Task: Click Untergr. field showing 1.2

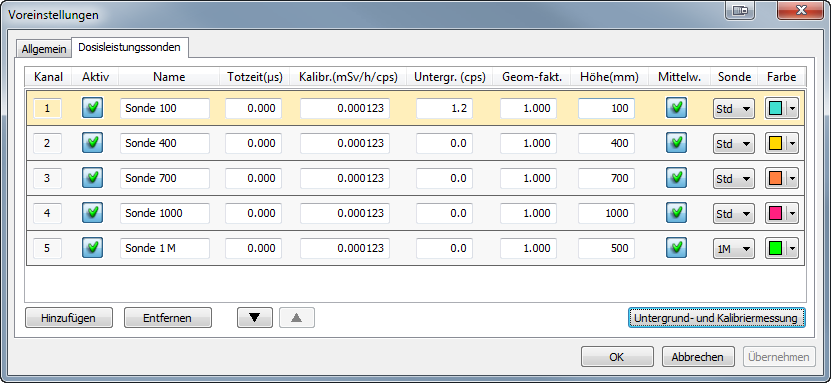Action: 444,109
